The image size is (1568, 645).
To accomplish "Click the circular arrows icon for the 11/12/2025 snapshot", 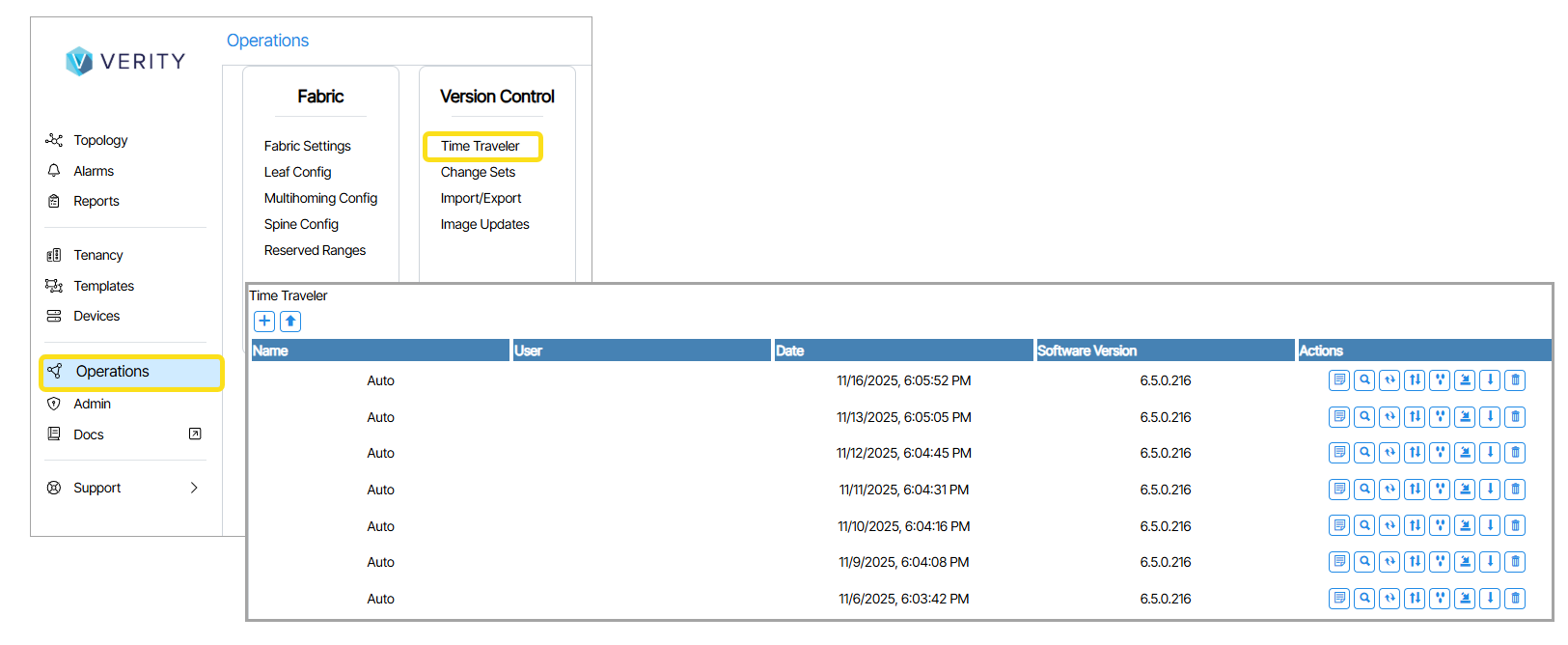I will point(1389,453).
